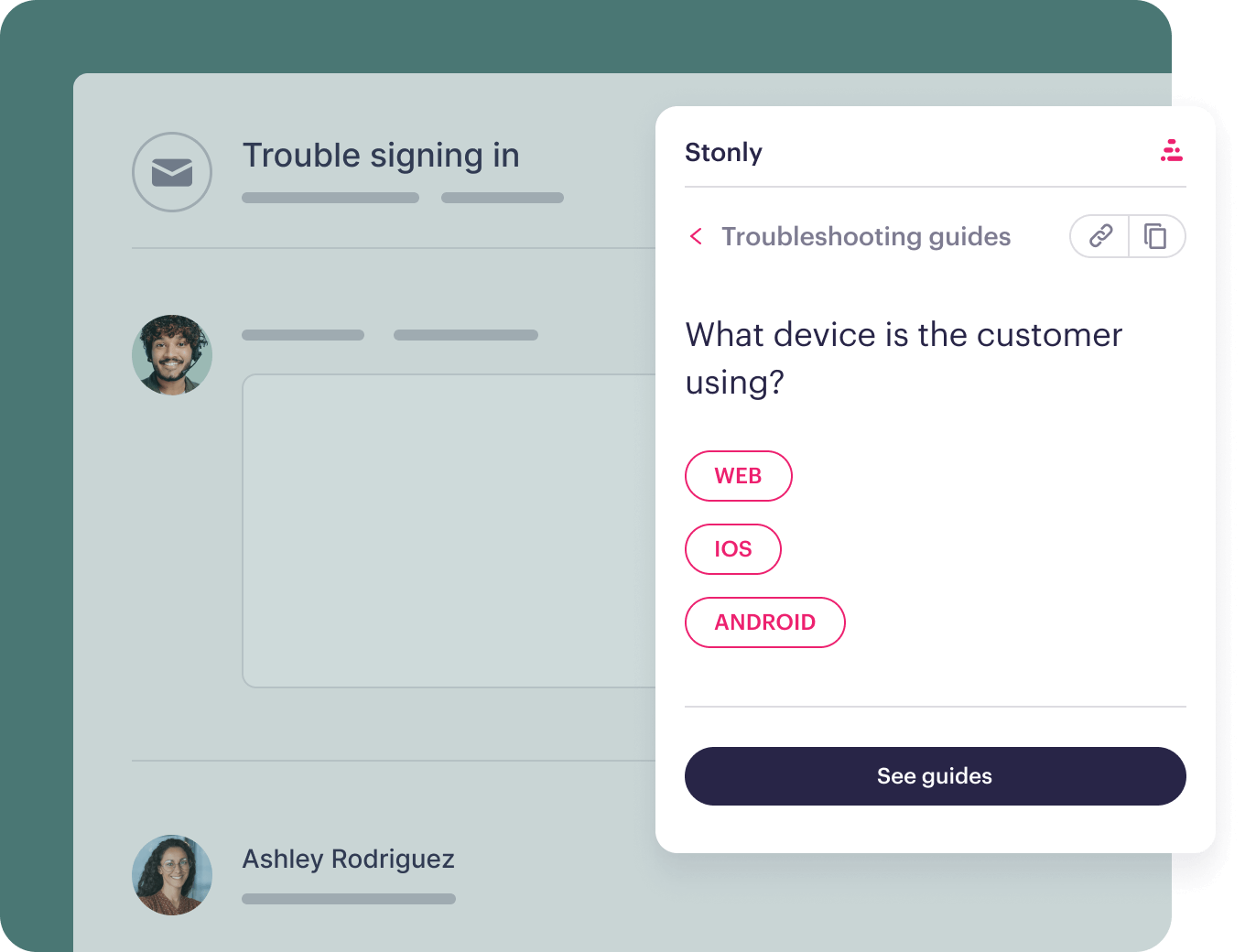1245x952 pixels.
Task: Go back using the pink chevron arrow
Action: (x=696, y=236)
